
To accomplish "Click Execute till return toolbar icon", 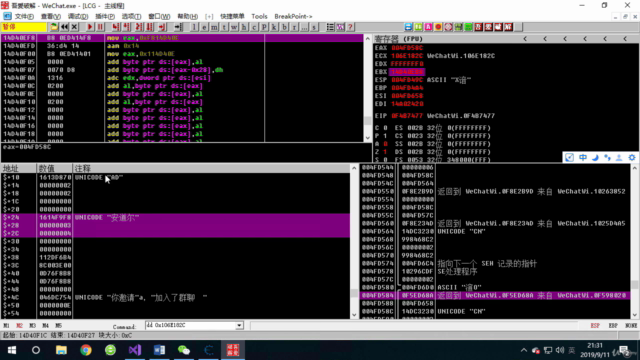I will pos(162,27).
